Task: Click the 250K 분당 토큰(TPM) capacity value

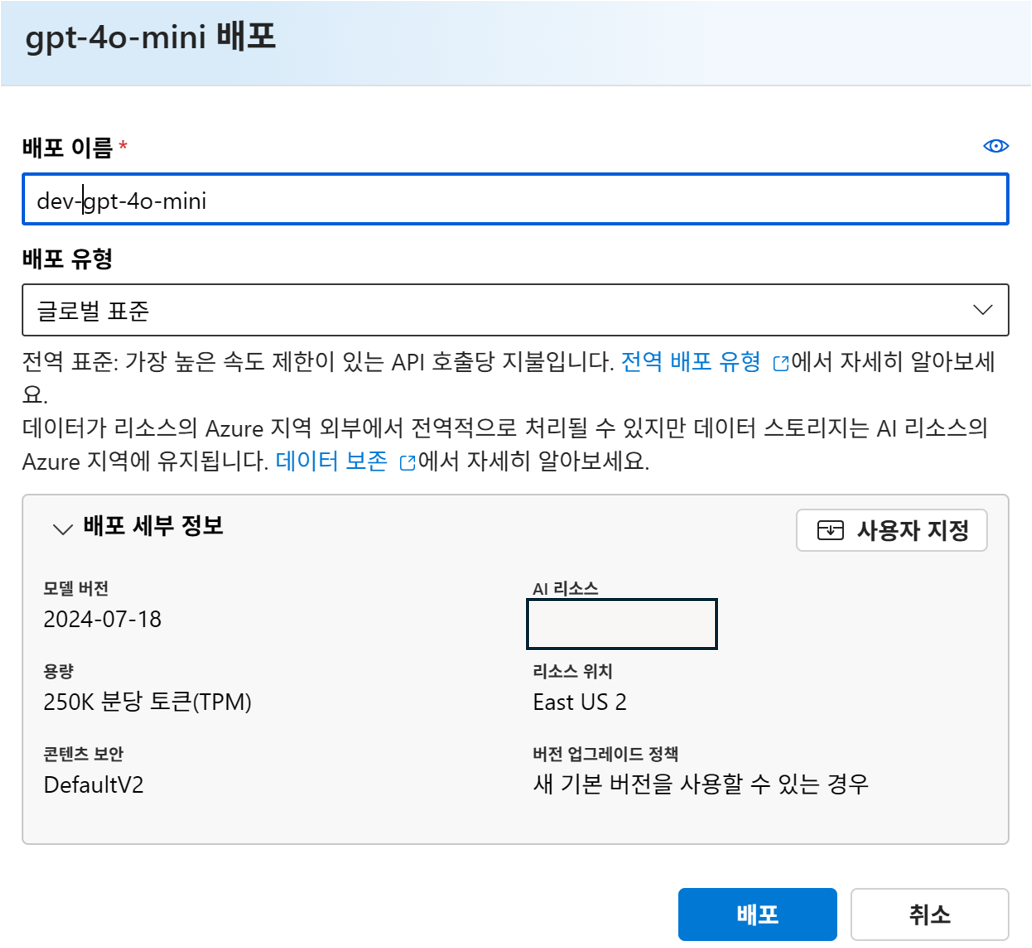Action: 147,702
